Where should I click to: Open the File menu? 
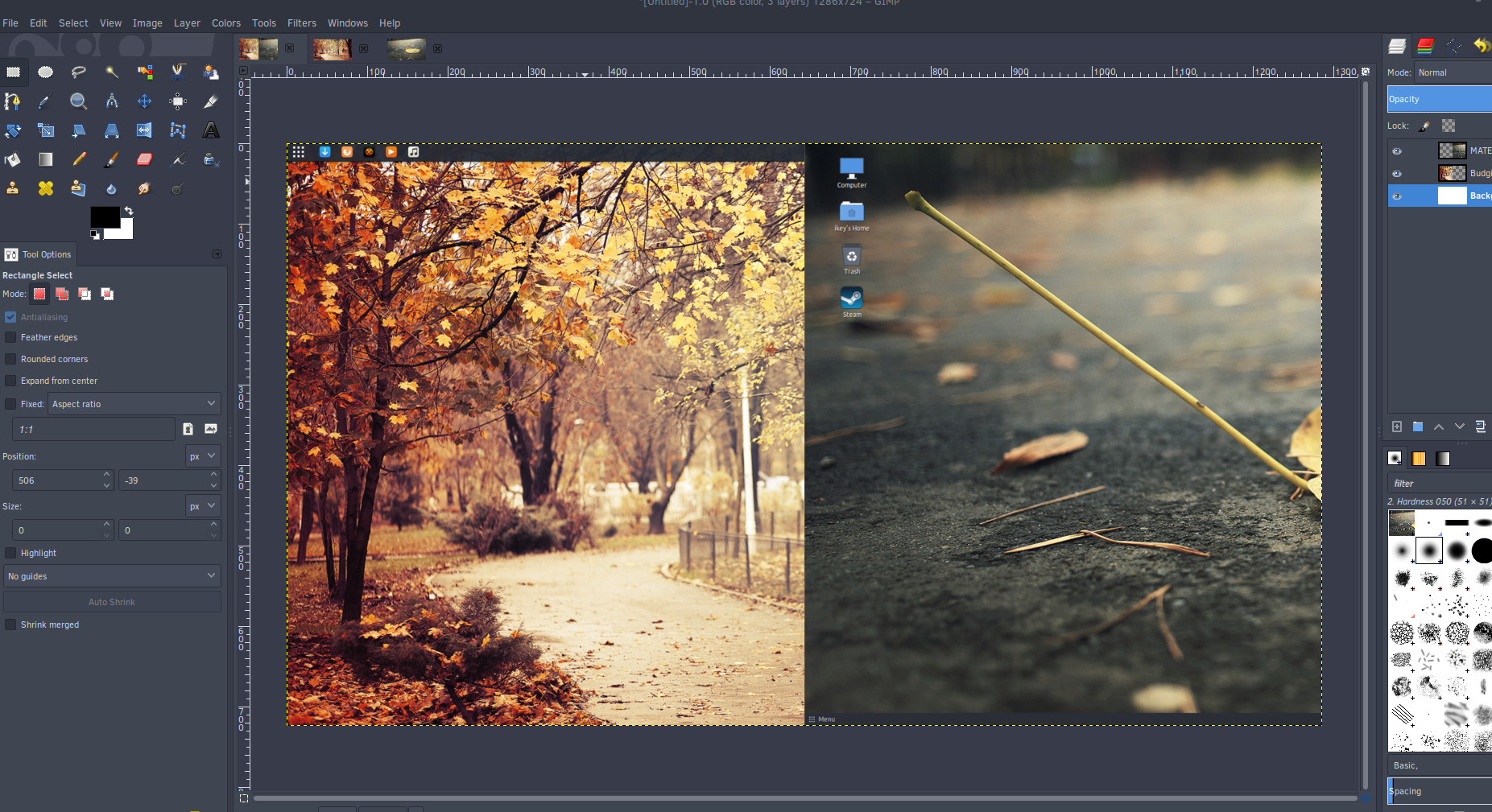point(10,23)
